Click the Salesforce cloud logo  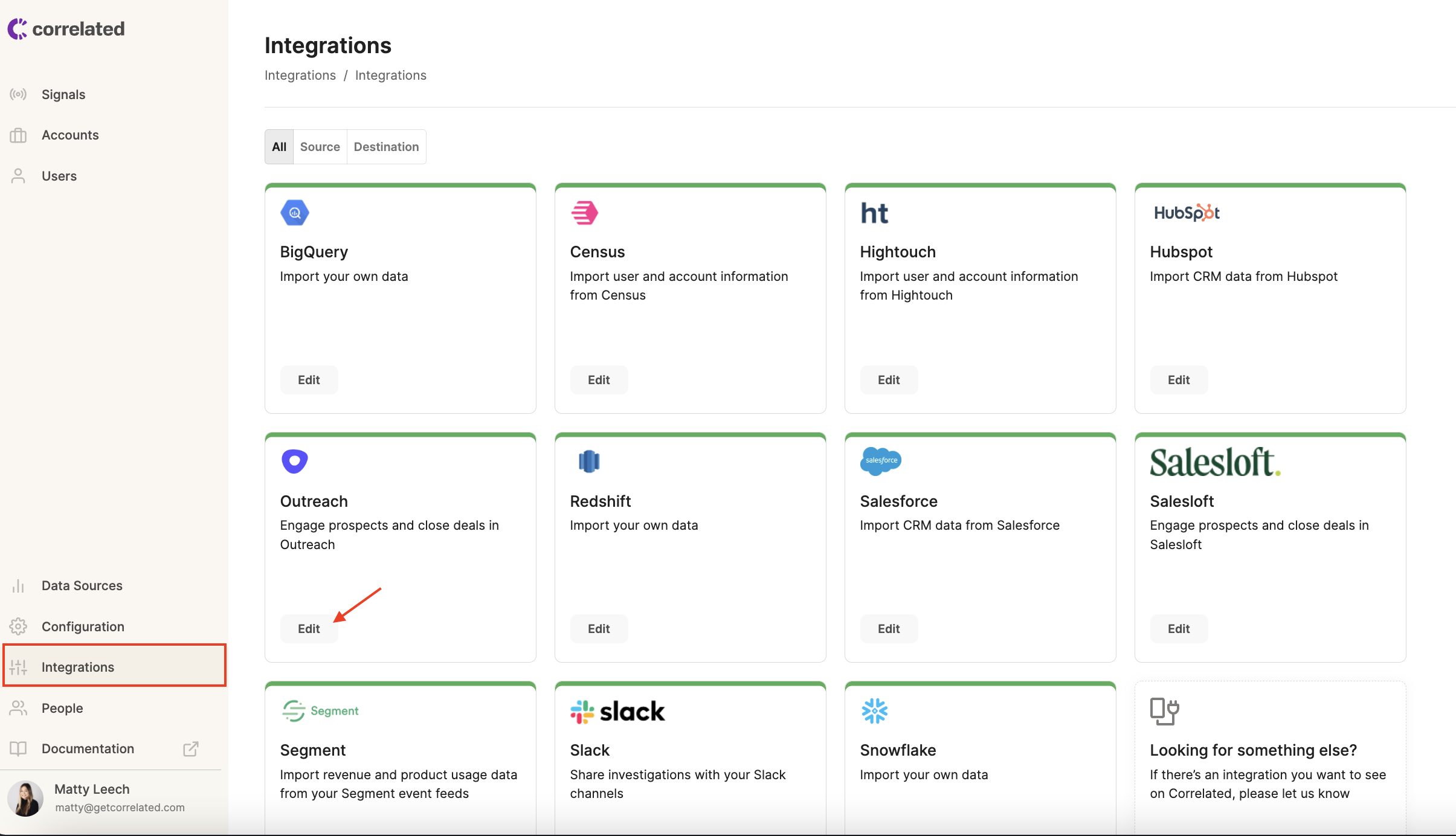(881, 461)
